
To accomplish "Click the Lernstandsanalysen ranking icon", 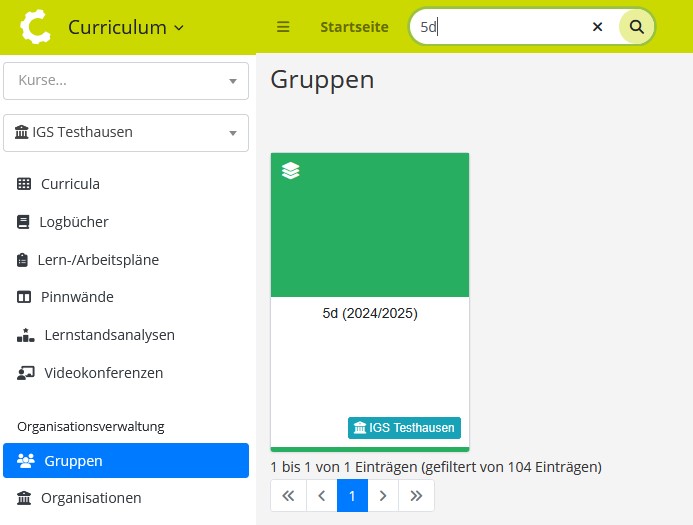I will coord(26,335).
